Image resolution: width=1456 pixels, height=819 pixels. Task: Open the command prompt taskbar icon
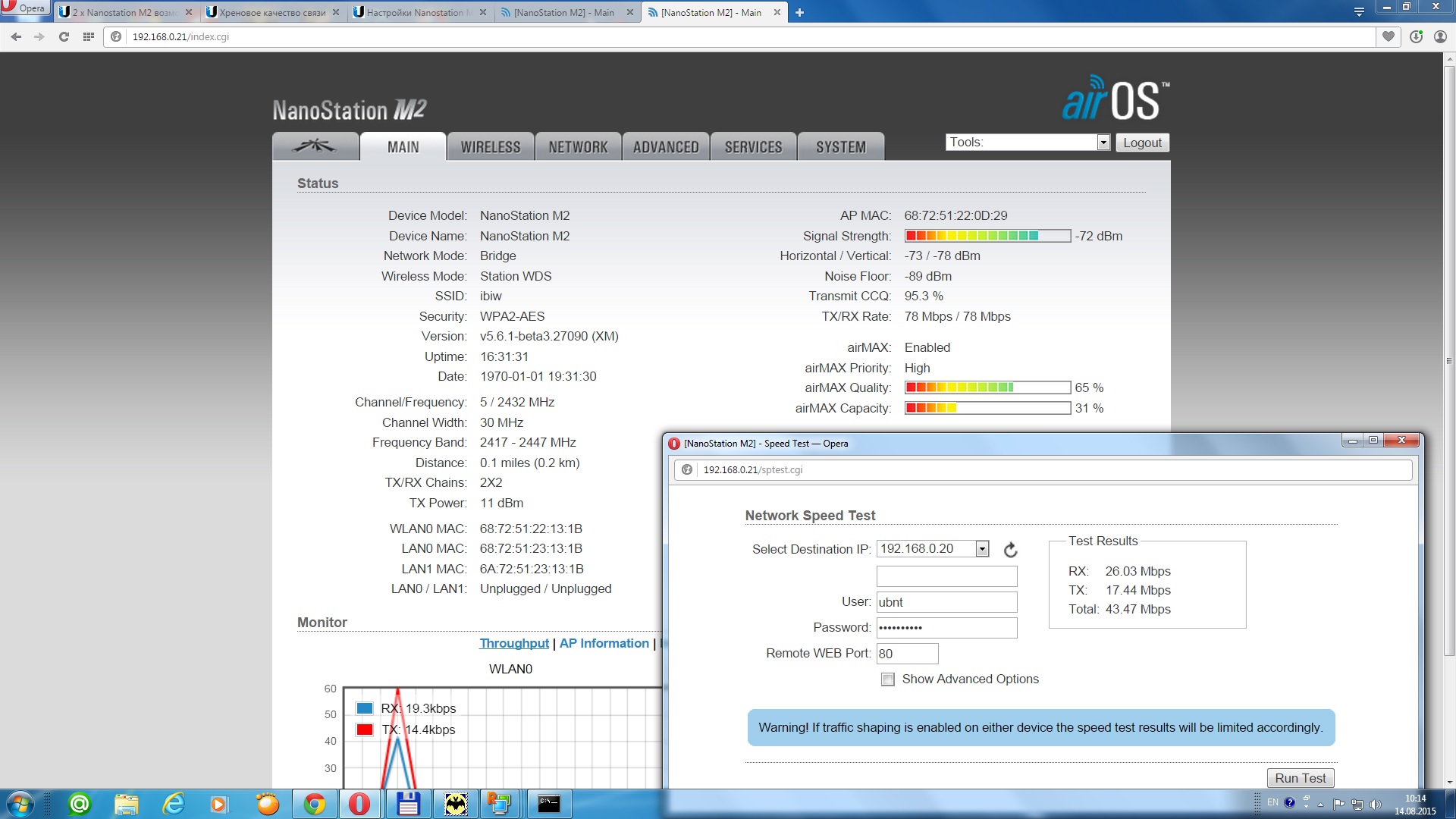549,804
